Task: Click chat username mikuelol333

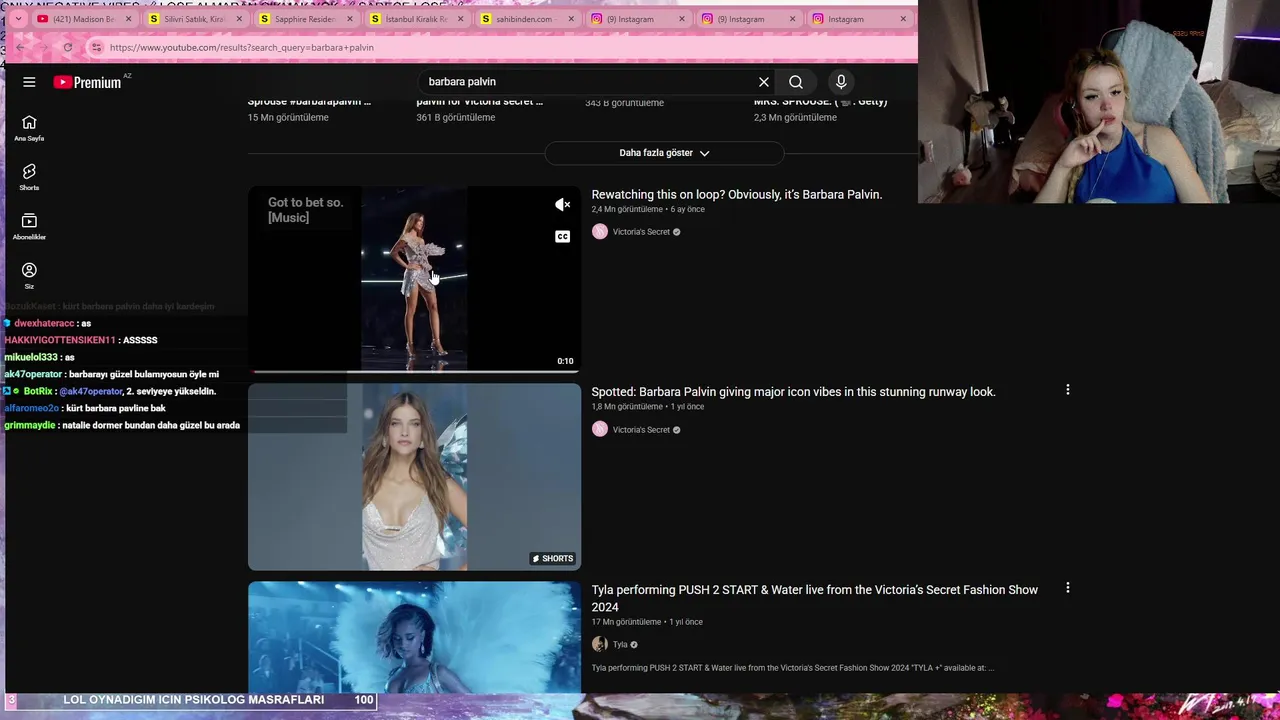Action: [31, 357]
